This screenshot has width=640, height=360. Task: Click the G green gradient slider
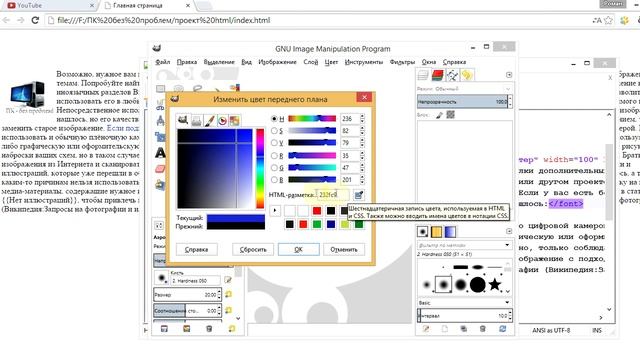tap(312, 167)
